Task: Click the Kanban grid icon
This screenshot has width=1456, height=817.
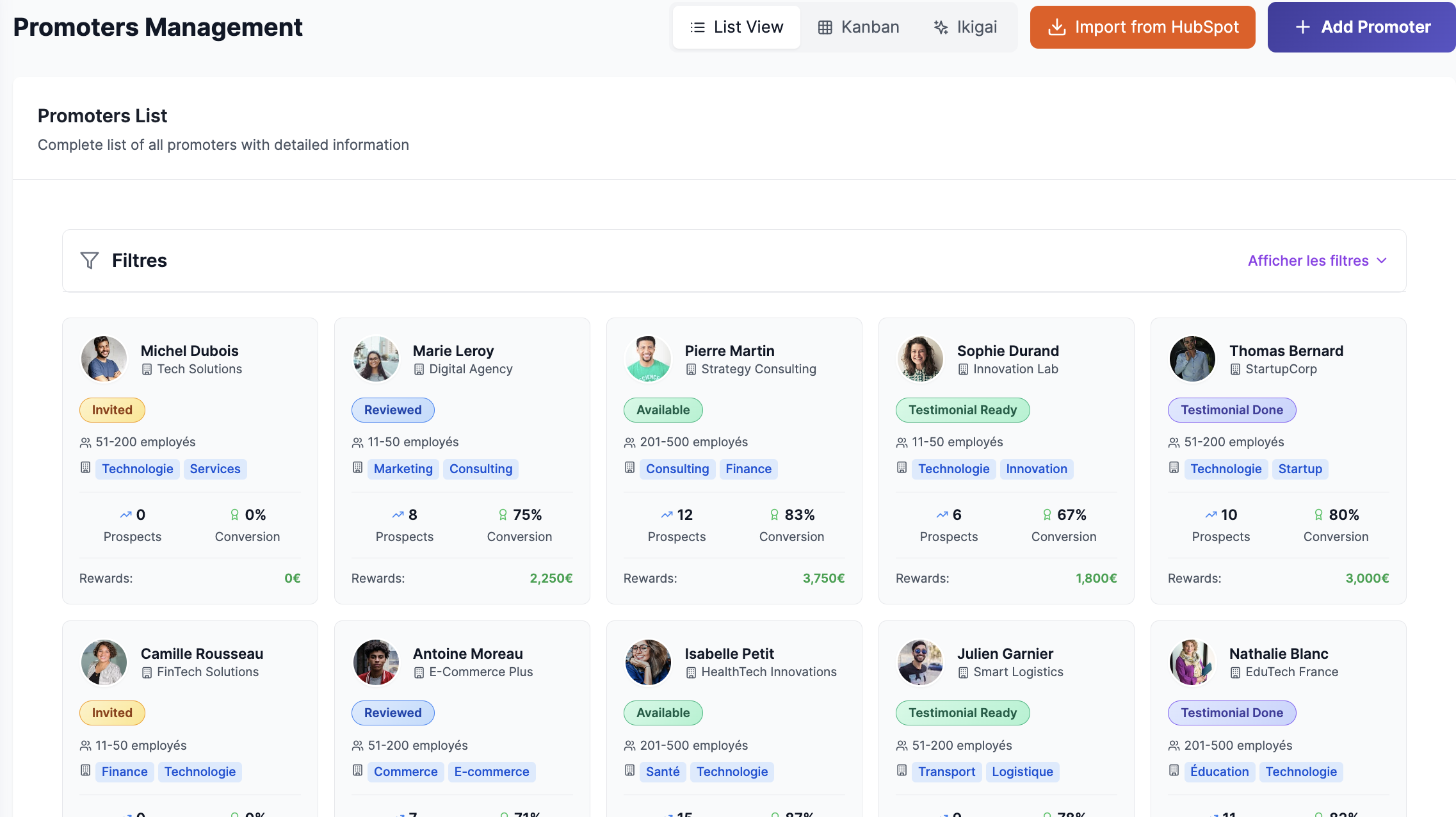Action: [825, 28]
